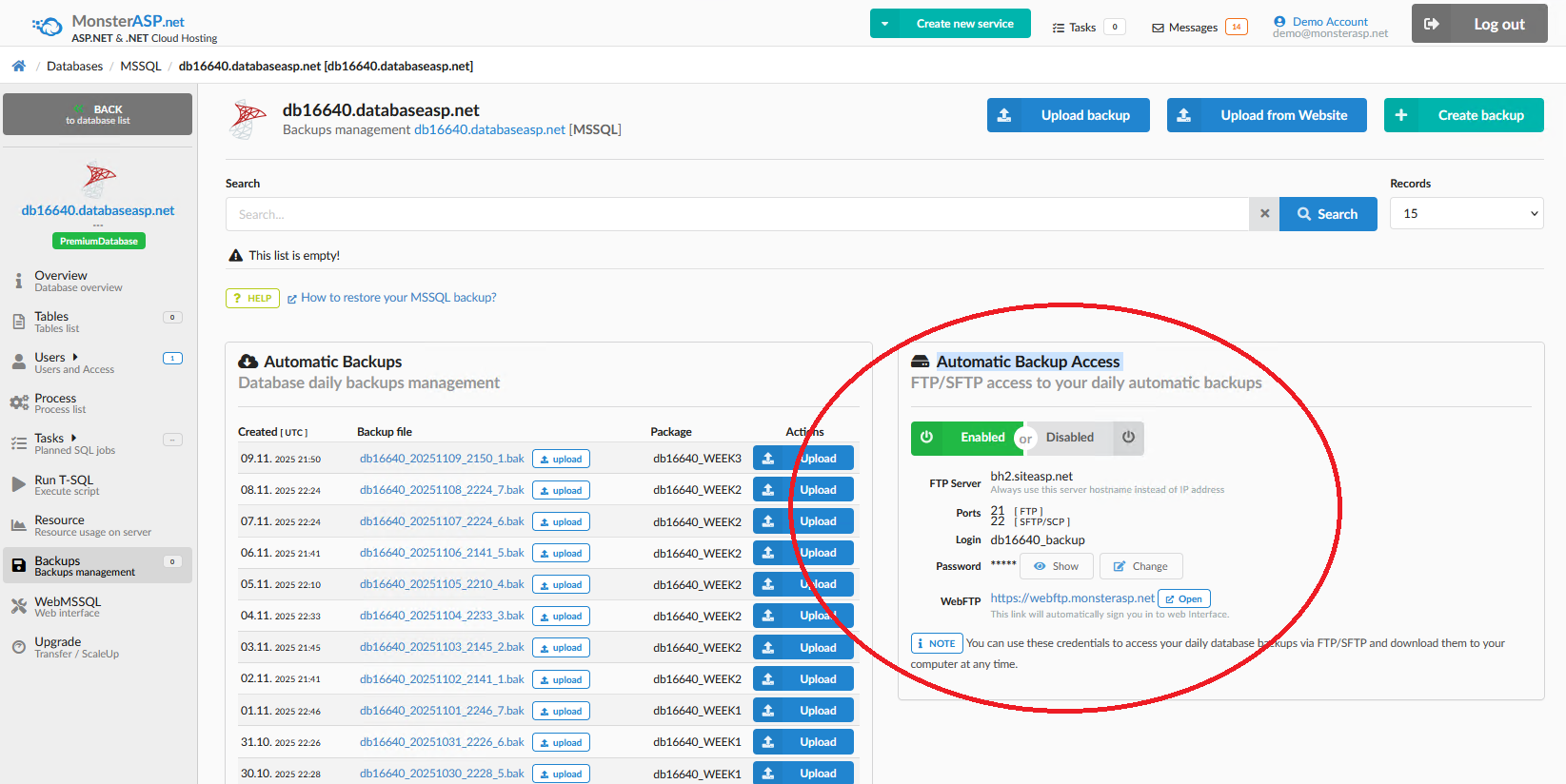Click the Change password button

pos(1140,566)
